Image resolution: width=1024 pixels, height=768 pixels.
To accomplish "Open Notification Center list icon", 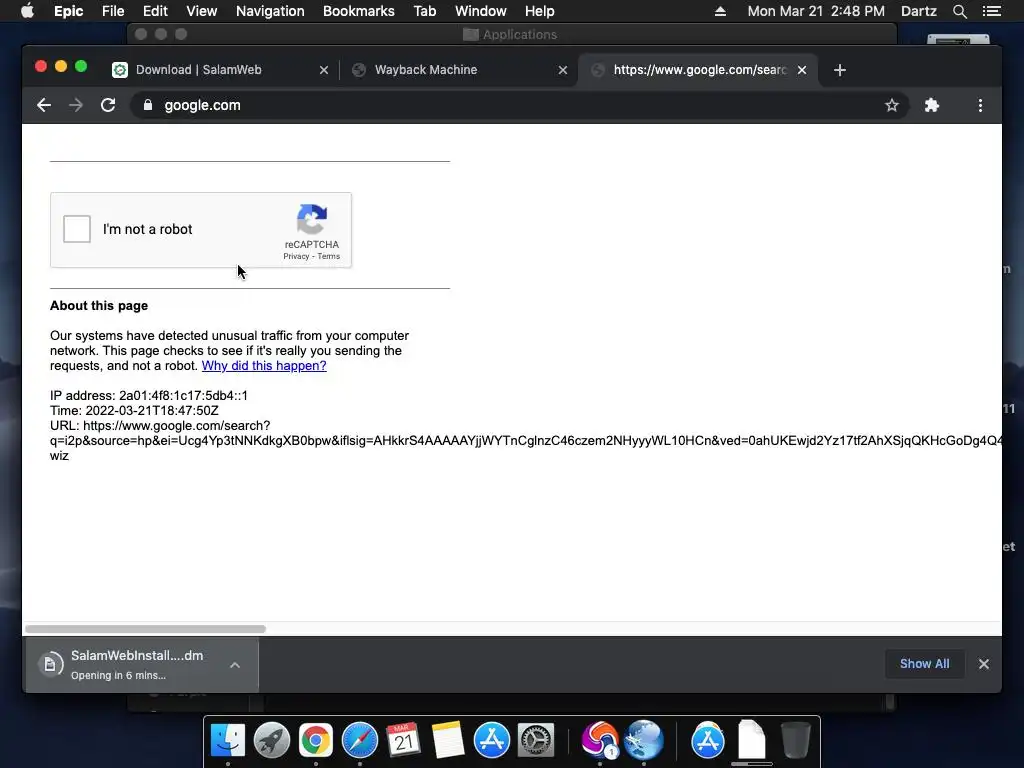I will tap(992, 11).
